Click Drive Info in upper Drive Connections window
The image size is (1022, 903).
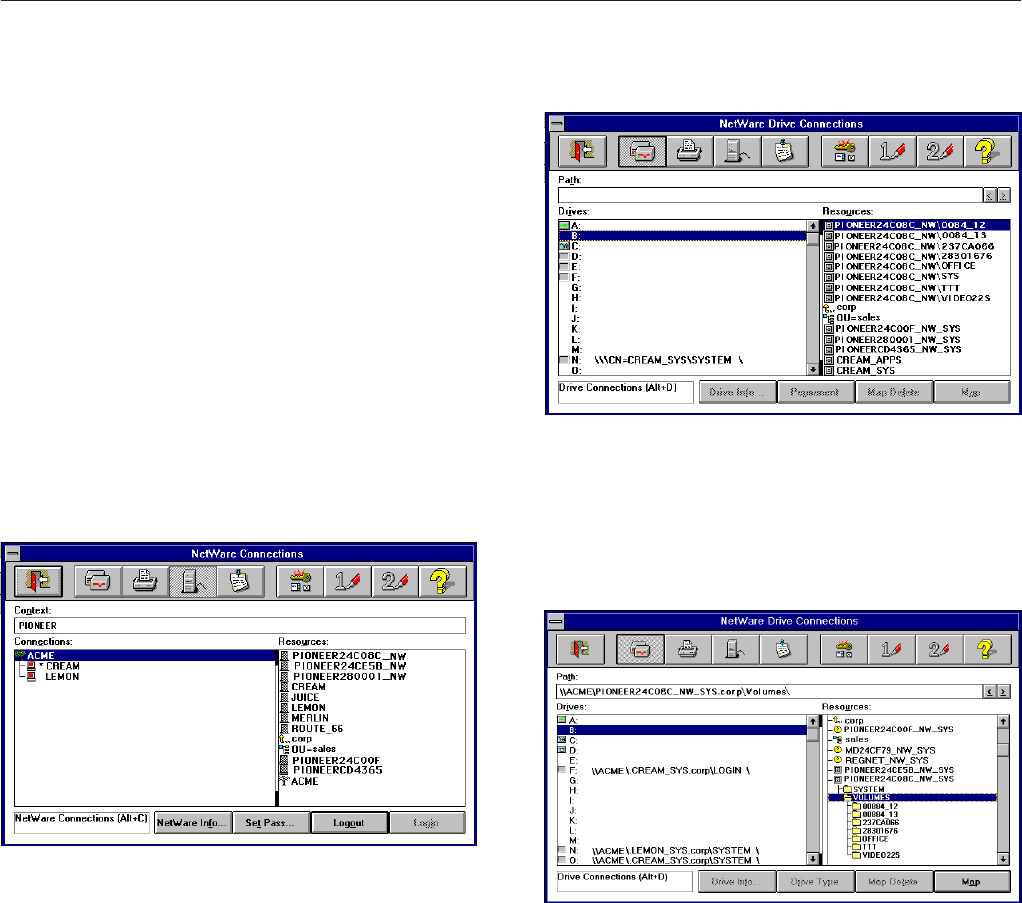click(x=737, y=392)
